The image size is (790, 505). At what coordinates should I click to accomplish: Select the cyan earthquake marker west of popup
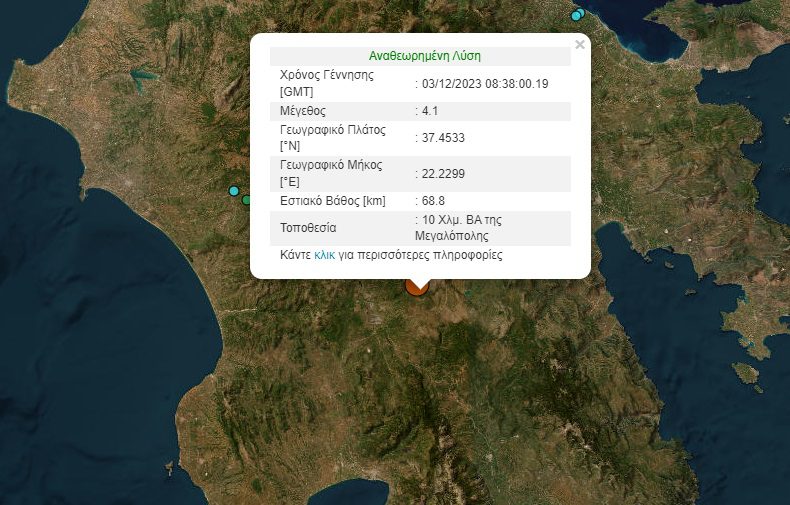(x=234, y=191)
